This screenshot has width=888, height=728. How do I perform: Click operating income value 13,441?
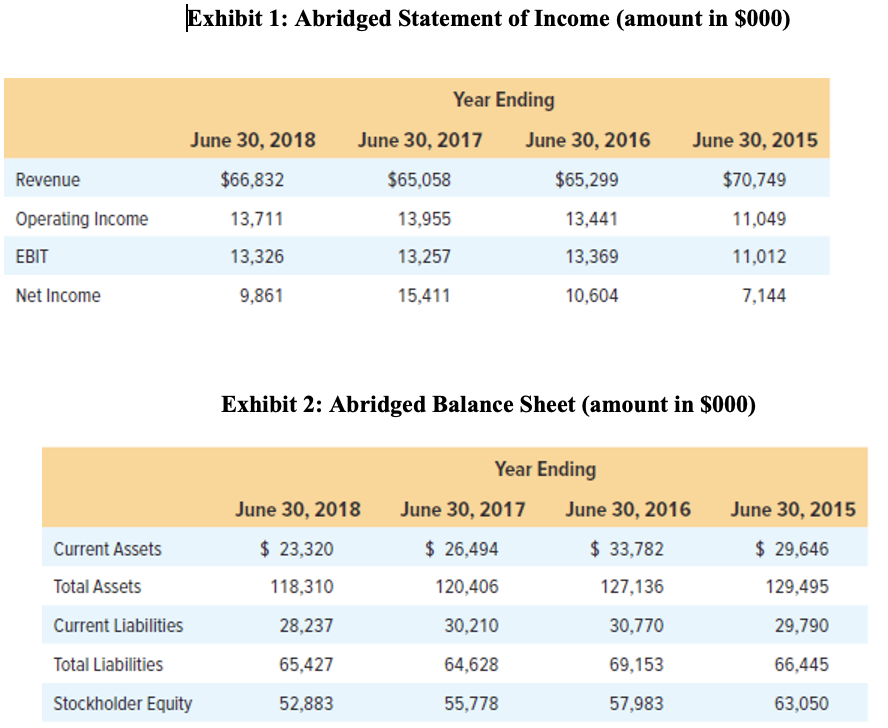[x=592, y=219]
